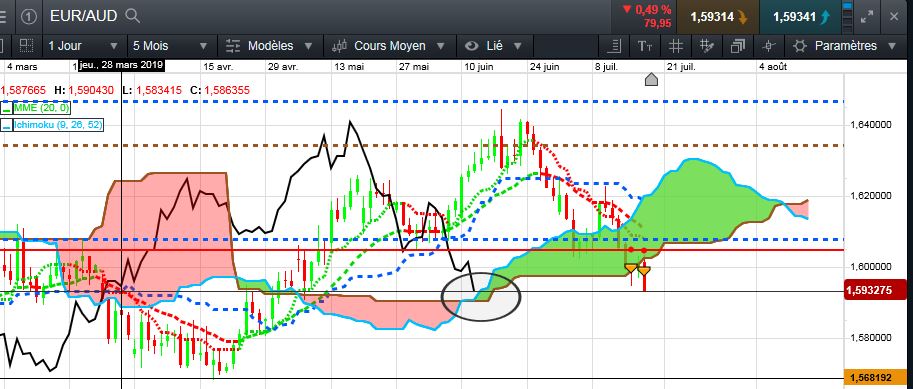Image resolution: width=913 pixels, height=389 pixels.
Task: Open the 5 Mois period dropdown
Action: [169, 45]
